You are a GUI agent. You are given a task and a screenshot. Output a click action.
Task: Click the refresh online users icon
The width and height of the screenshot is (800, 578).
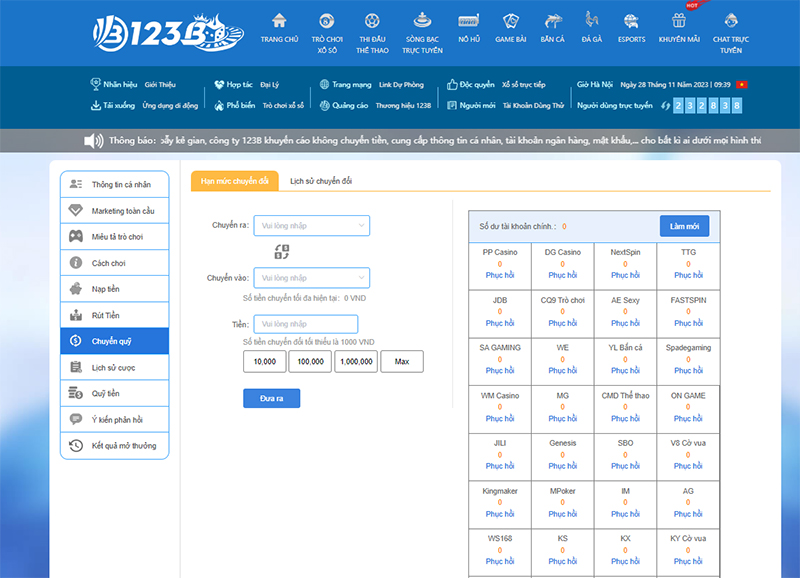[x=665, y=106]
